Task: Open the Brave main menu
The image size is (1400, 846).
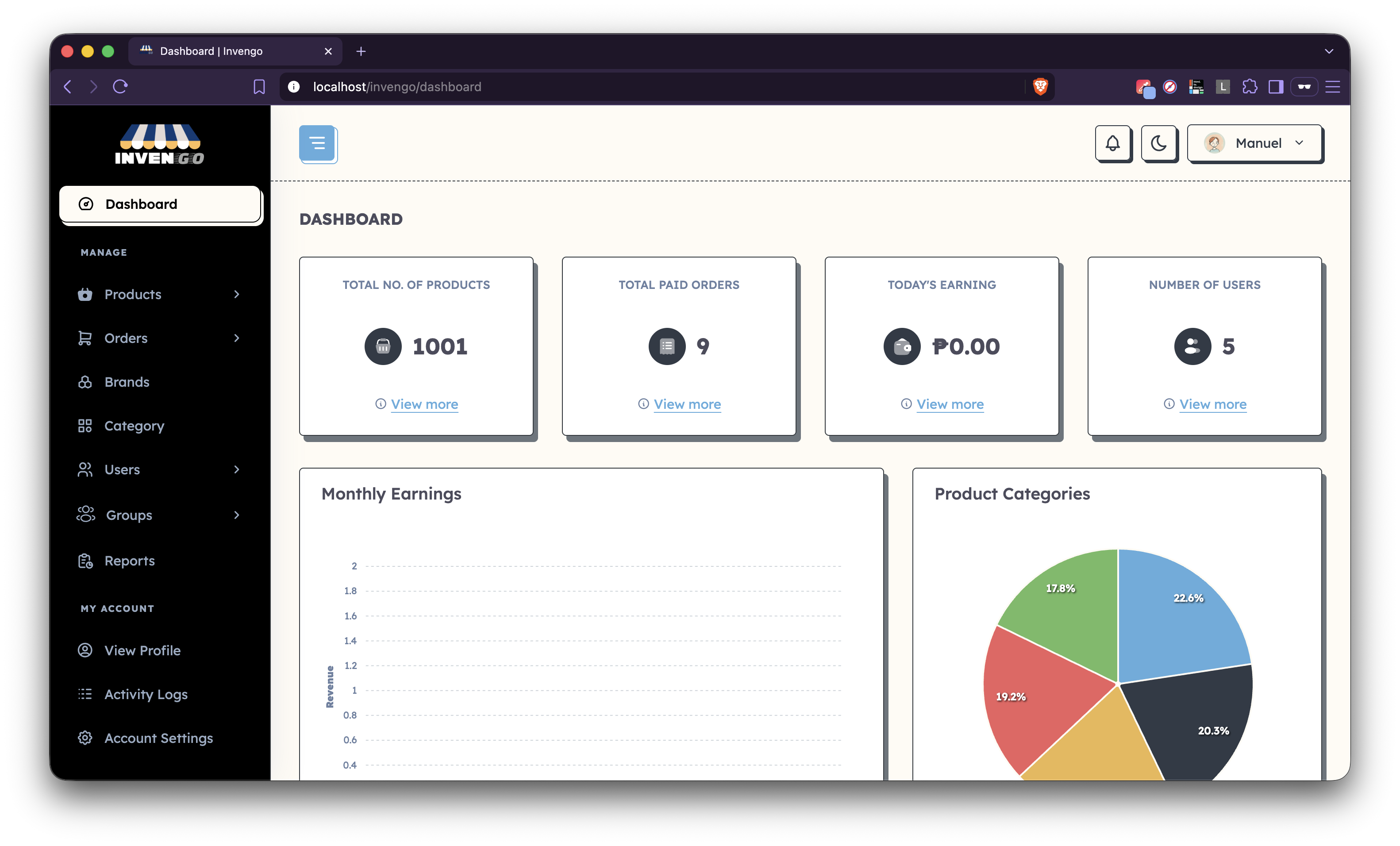Action: point(1332,86)
